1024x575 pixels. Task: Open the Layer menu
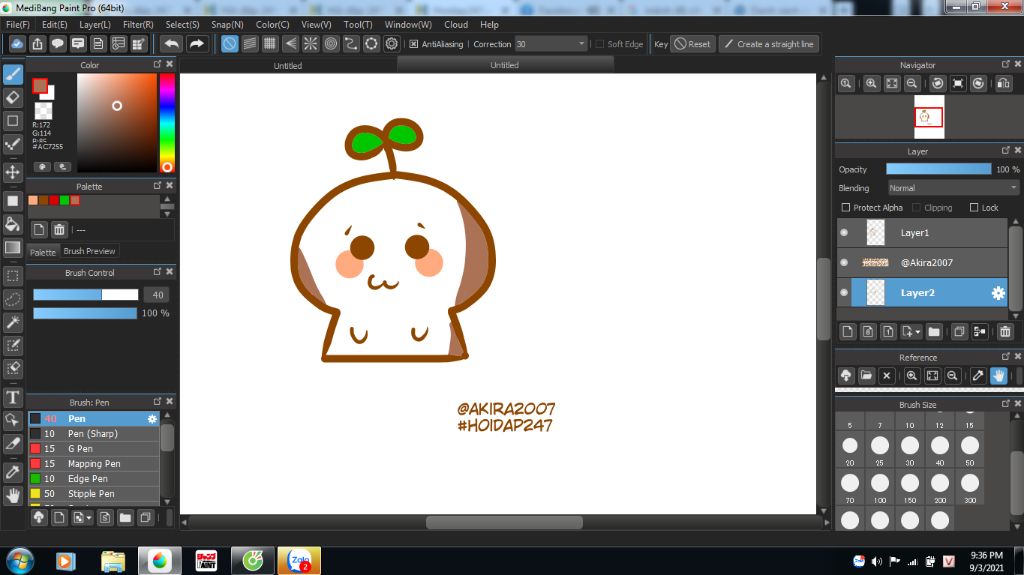coord(95,24)
